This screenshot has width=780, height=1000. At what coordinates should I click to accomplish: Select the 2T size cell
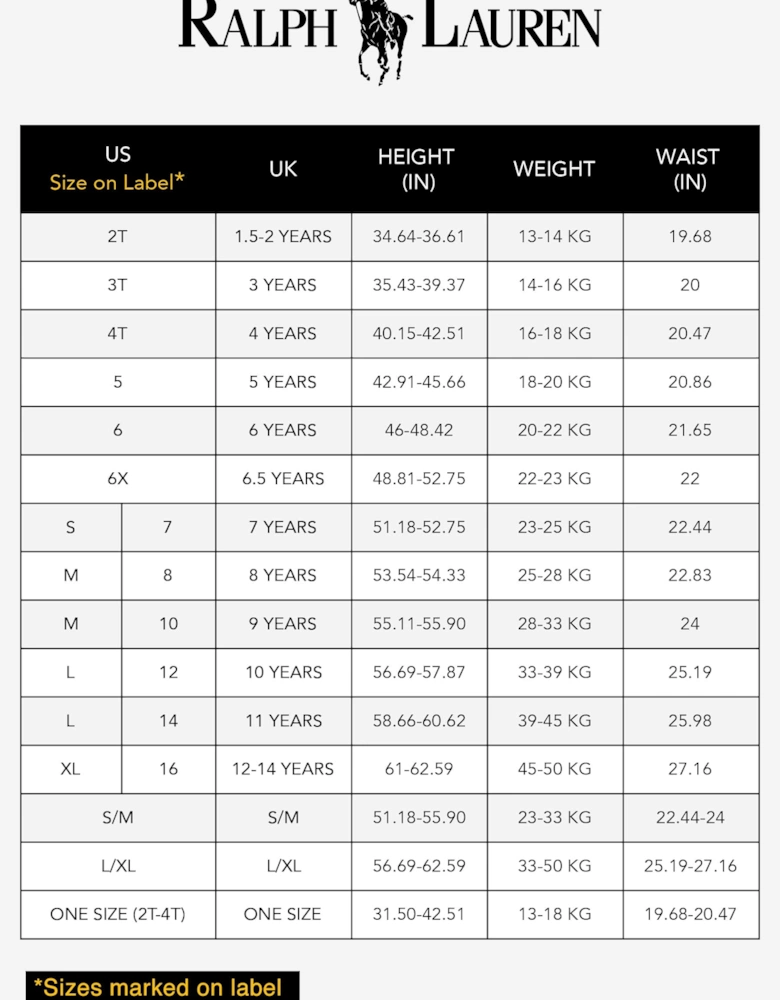pos(118,237)
